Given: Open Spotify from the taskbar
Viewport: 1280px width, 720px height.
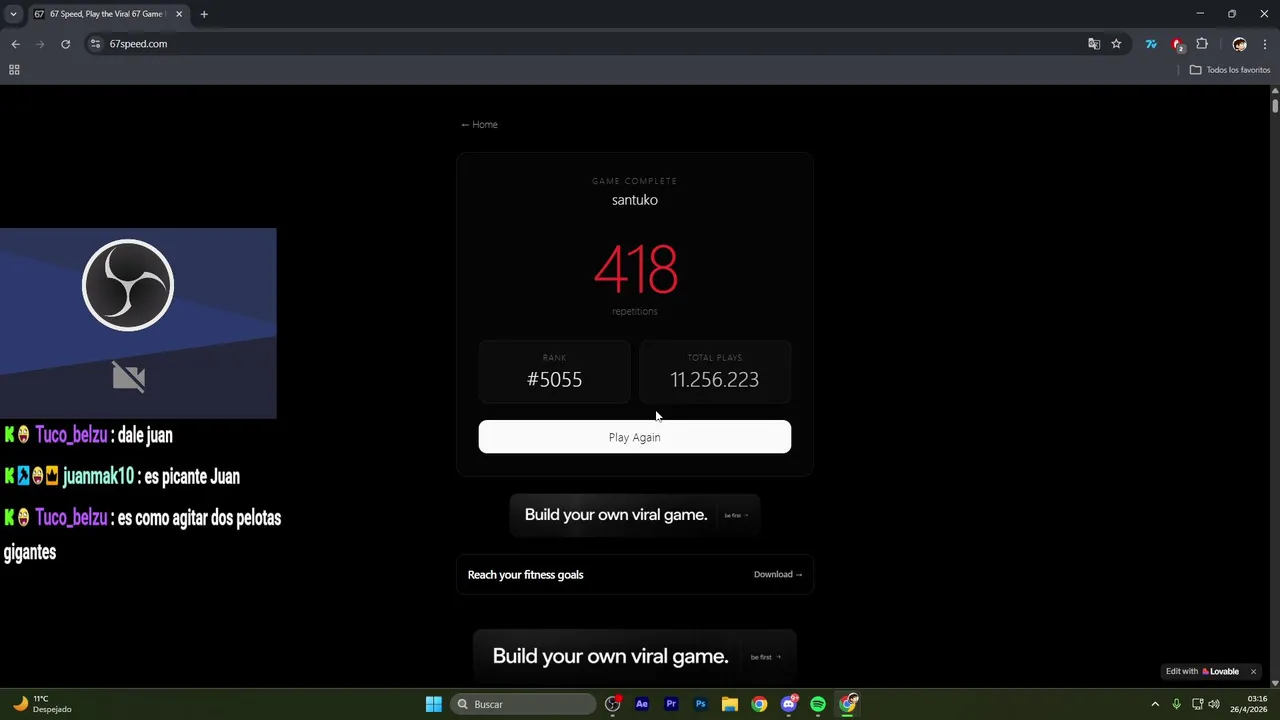Looking at the screenshot, I should pyautogui.click(x=818, y=704).
